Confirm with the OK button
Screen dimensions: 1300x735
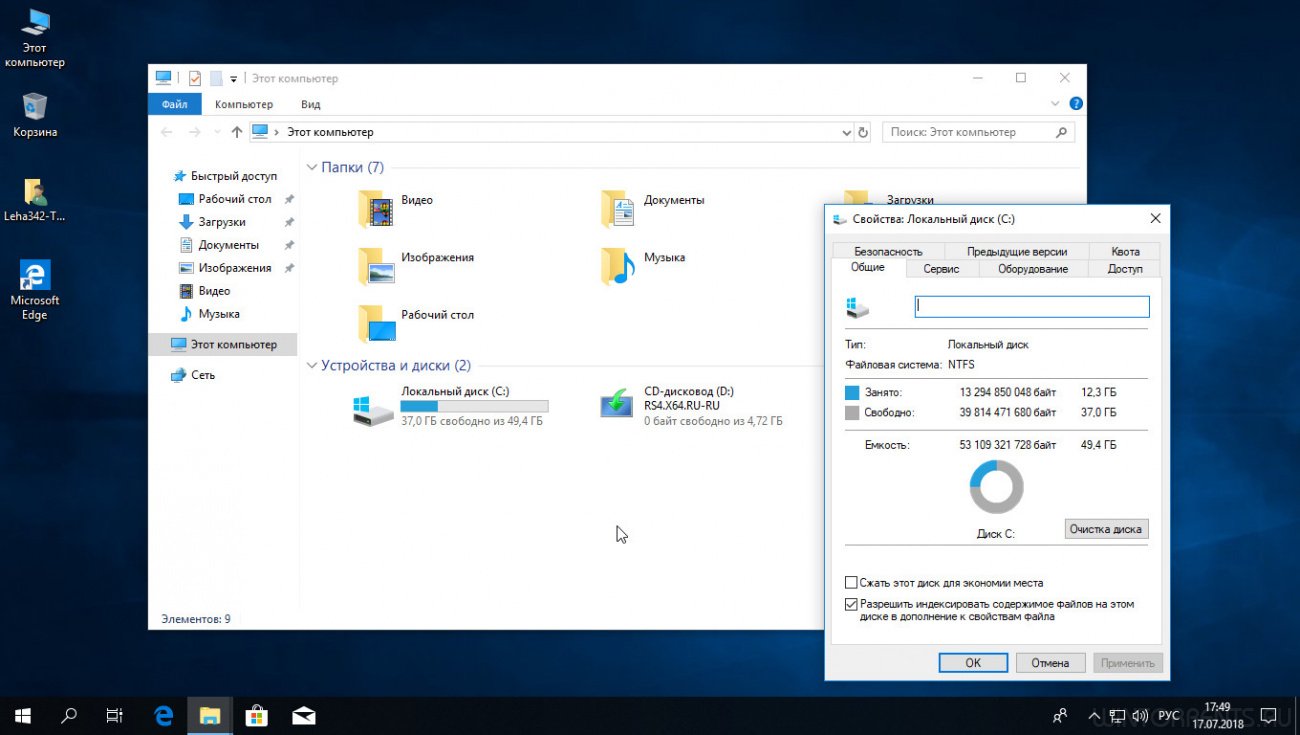pyautogui.click(x=973, y=662)
